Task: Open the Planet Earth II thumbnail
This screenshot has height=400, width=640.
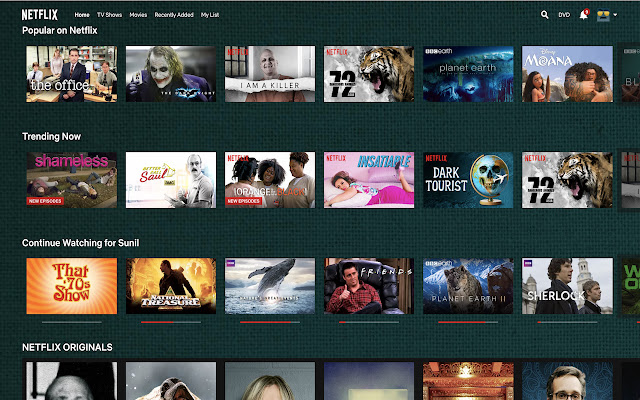Action: 468,286
